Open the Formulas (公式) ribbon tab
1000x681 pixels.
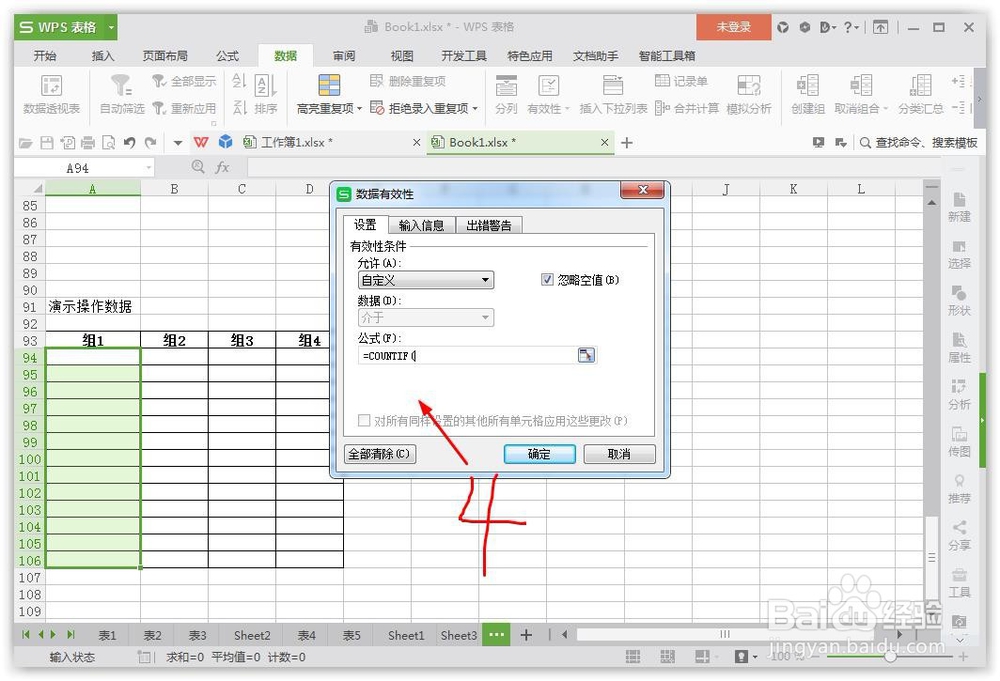(x=227, y=56)
